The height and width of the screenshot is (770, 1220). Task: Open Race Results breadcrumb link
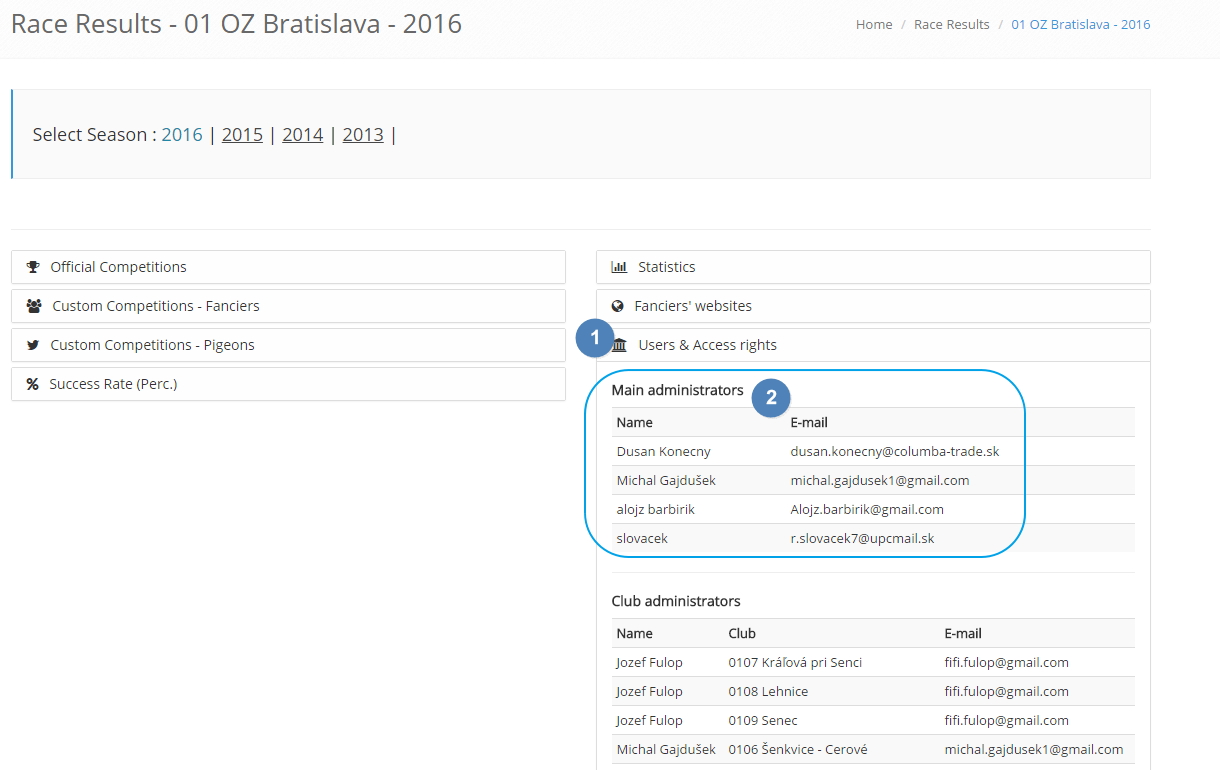click(x=951, y=24)
